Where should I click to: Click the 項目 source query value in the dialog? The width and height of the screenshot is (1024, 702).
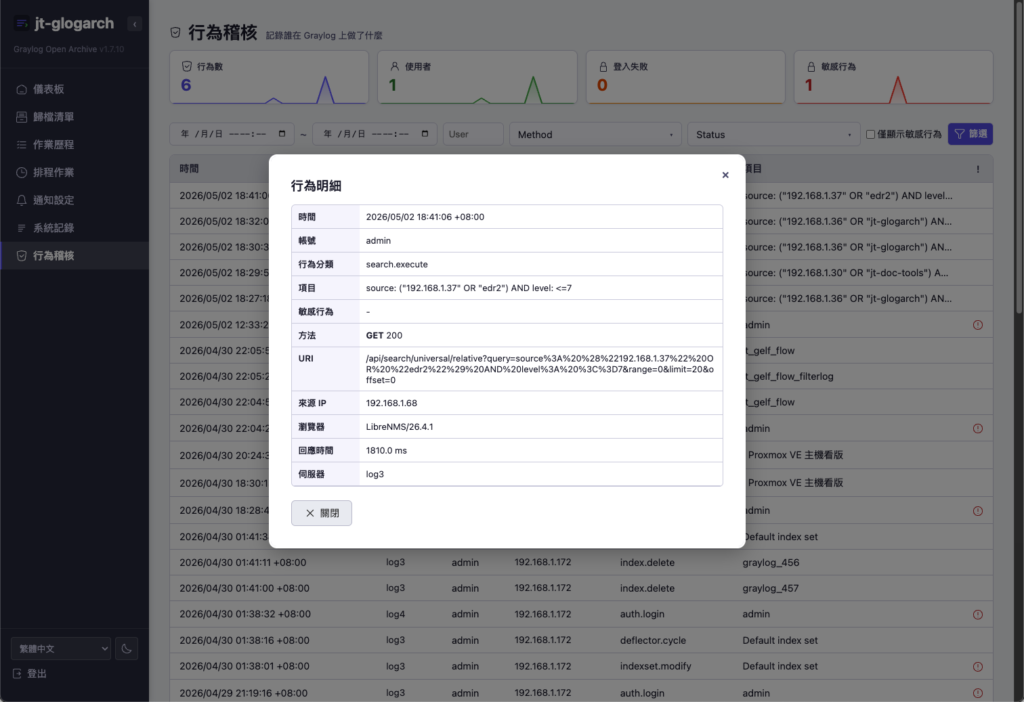pyautogui.click(x=469, y=288)
